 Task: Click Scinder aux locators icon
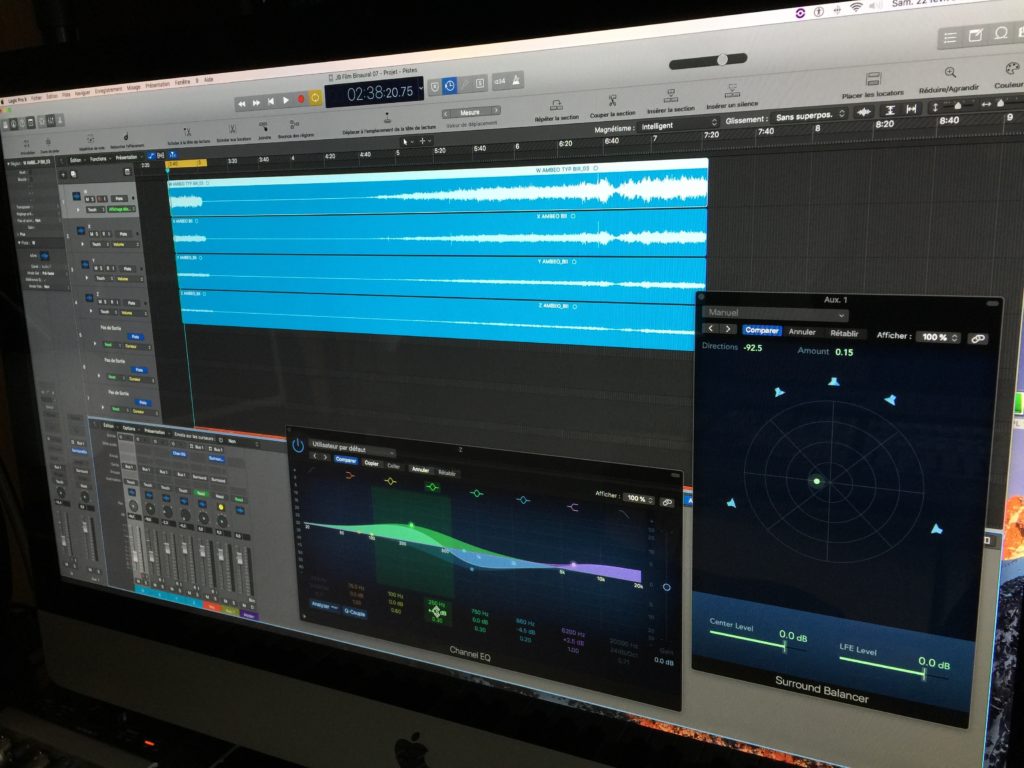pos(232,129)
